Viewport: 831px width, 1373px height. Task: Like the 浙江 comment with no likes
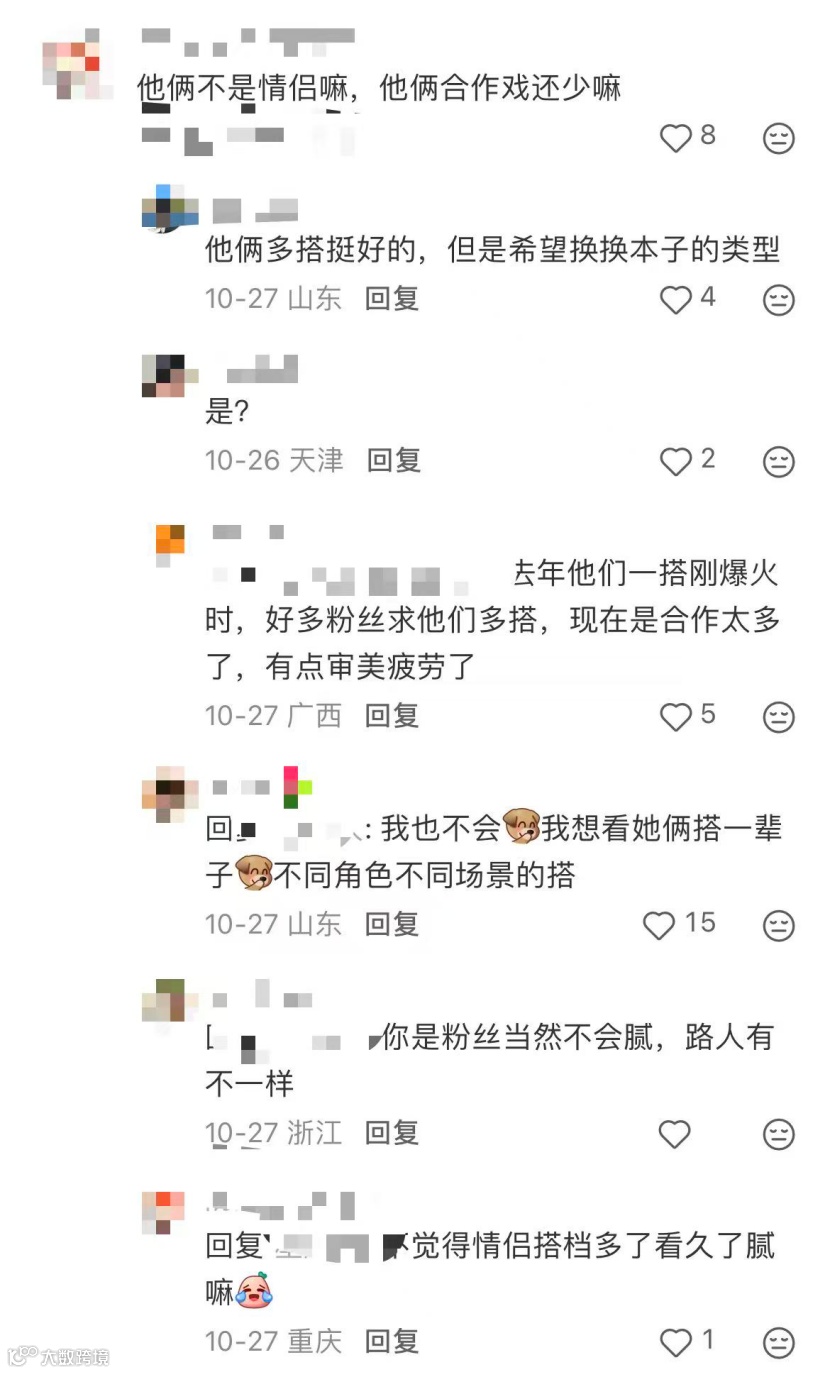click(675, 1134)
